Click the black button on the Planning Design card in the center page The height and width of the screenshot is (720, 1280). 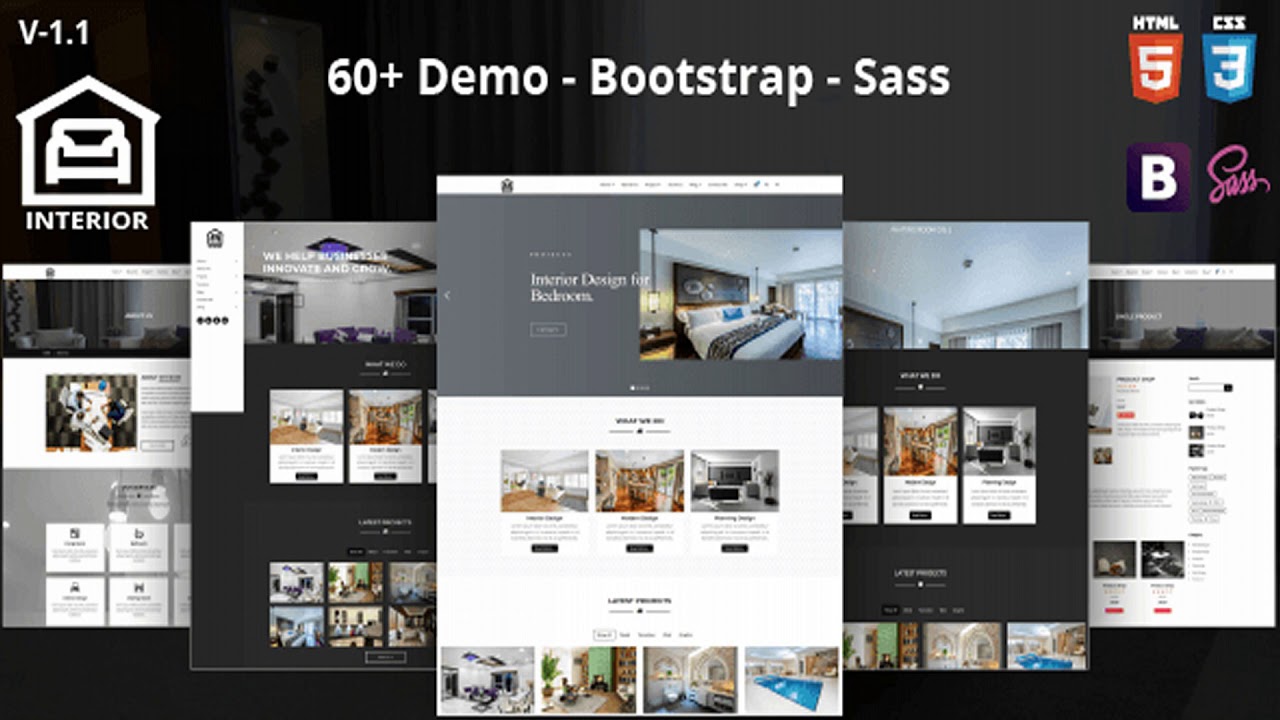(734, 548)
